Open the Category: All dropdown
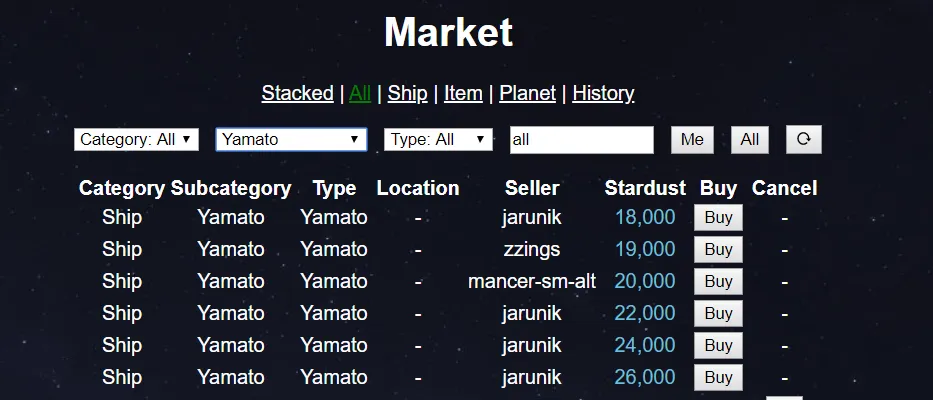This screenshot has width=933, height=400. [x=137, y=140]
